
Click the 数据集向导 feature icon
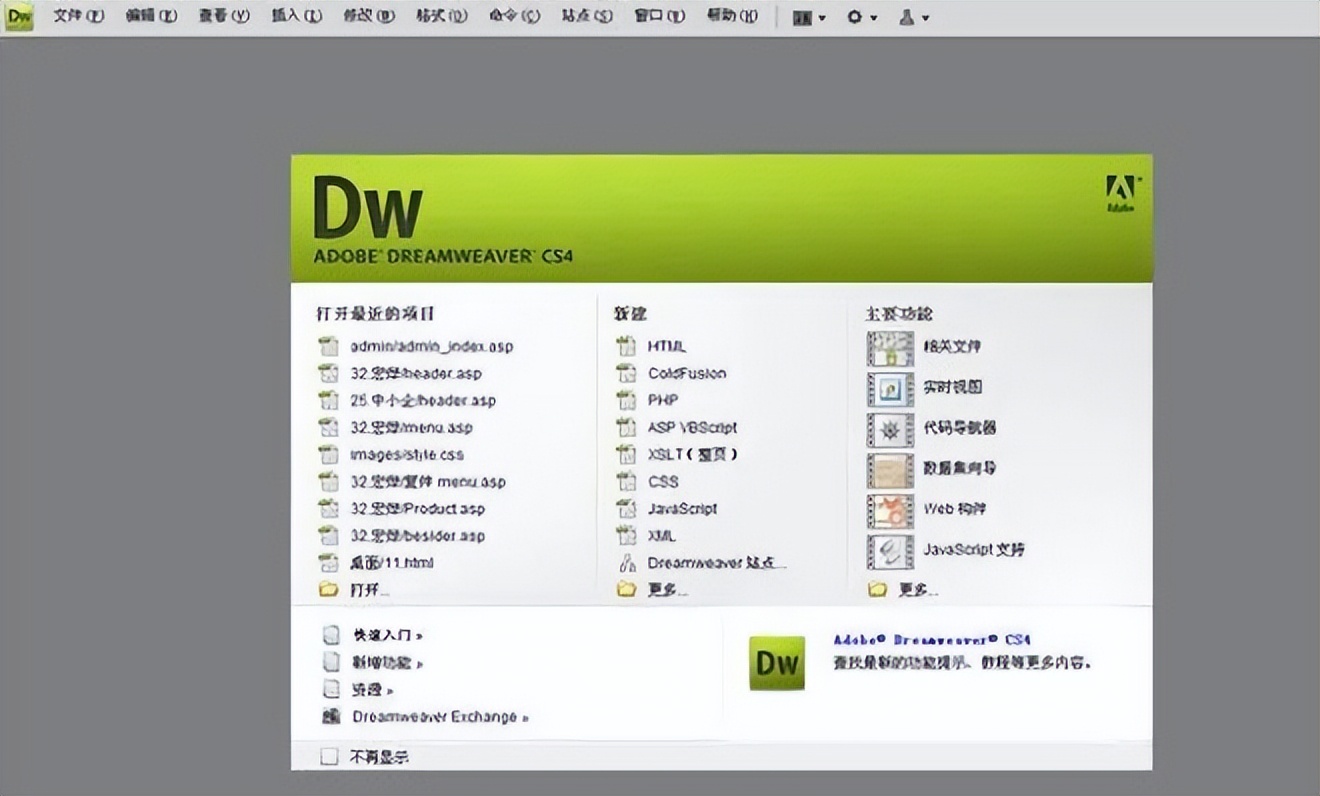point(889,470)
